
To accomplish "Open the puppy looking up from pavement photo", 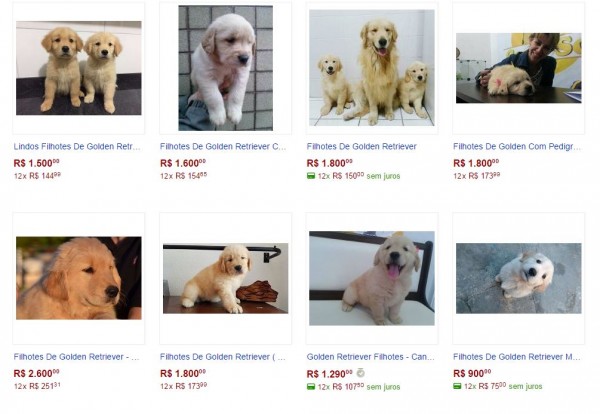I will [x=518, y=279].
